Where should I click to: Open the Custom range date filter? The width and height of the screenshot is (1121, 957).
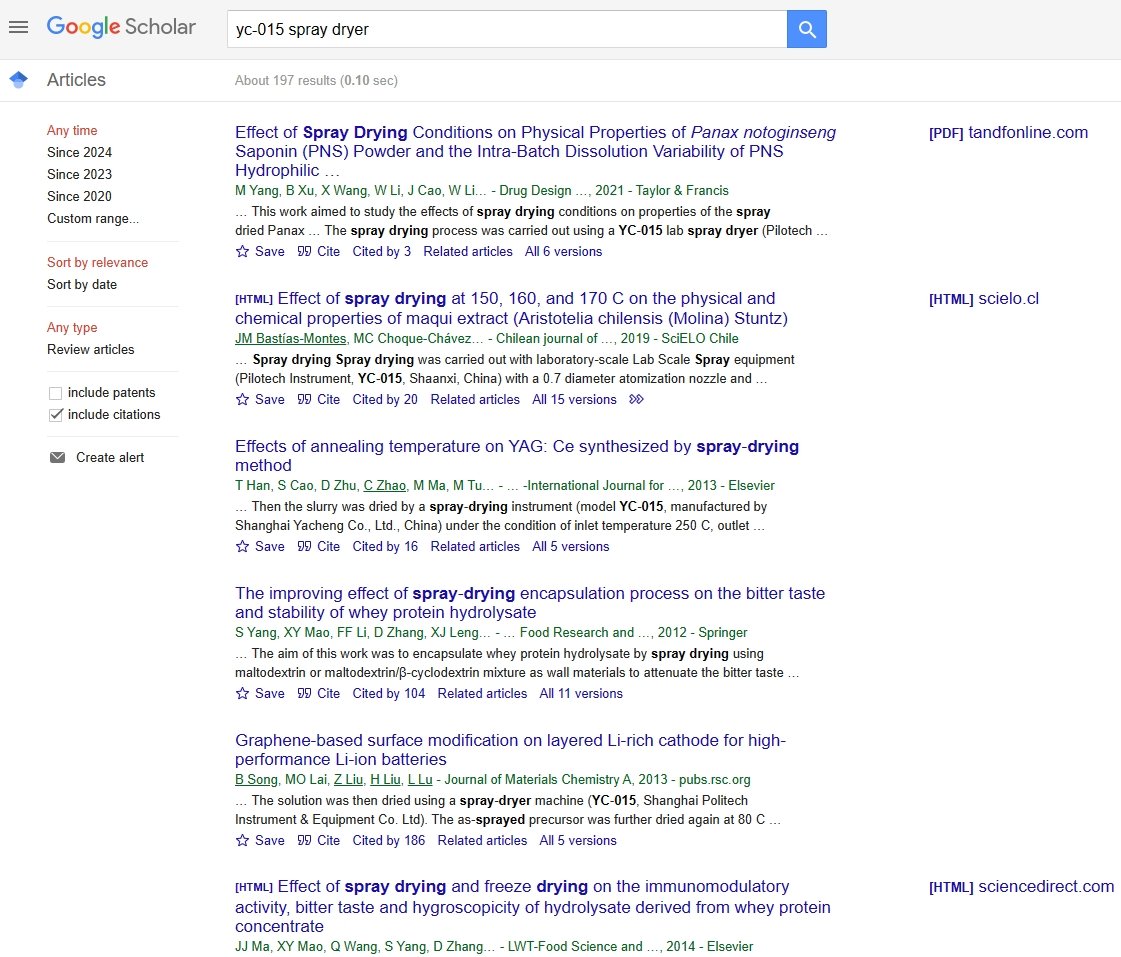93,219
